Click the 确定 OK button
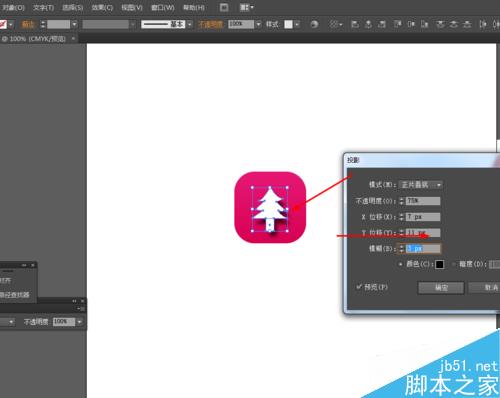Screen dimensions: 500x398 pyautogui.click(x=441, y=288)
